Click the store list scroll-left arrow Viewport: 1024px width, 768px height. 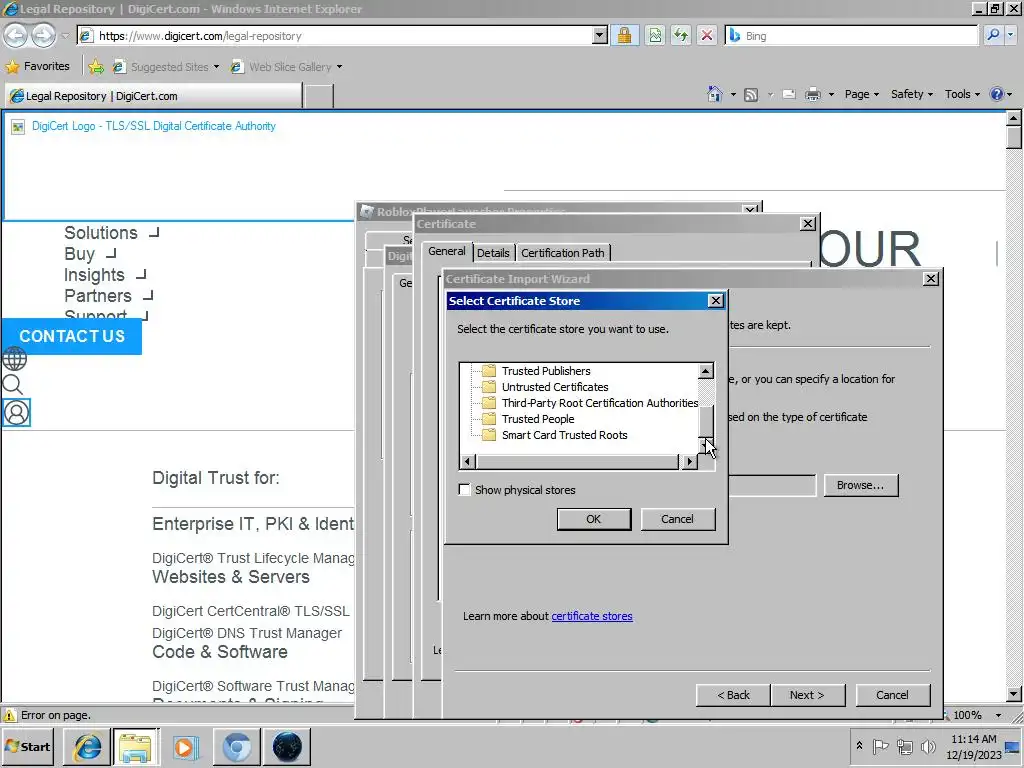click(x=467, y=462)
